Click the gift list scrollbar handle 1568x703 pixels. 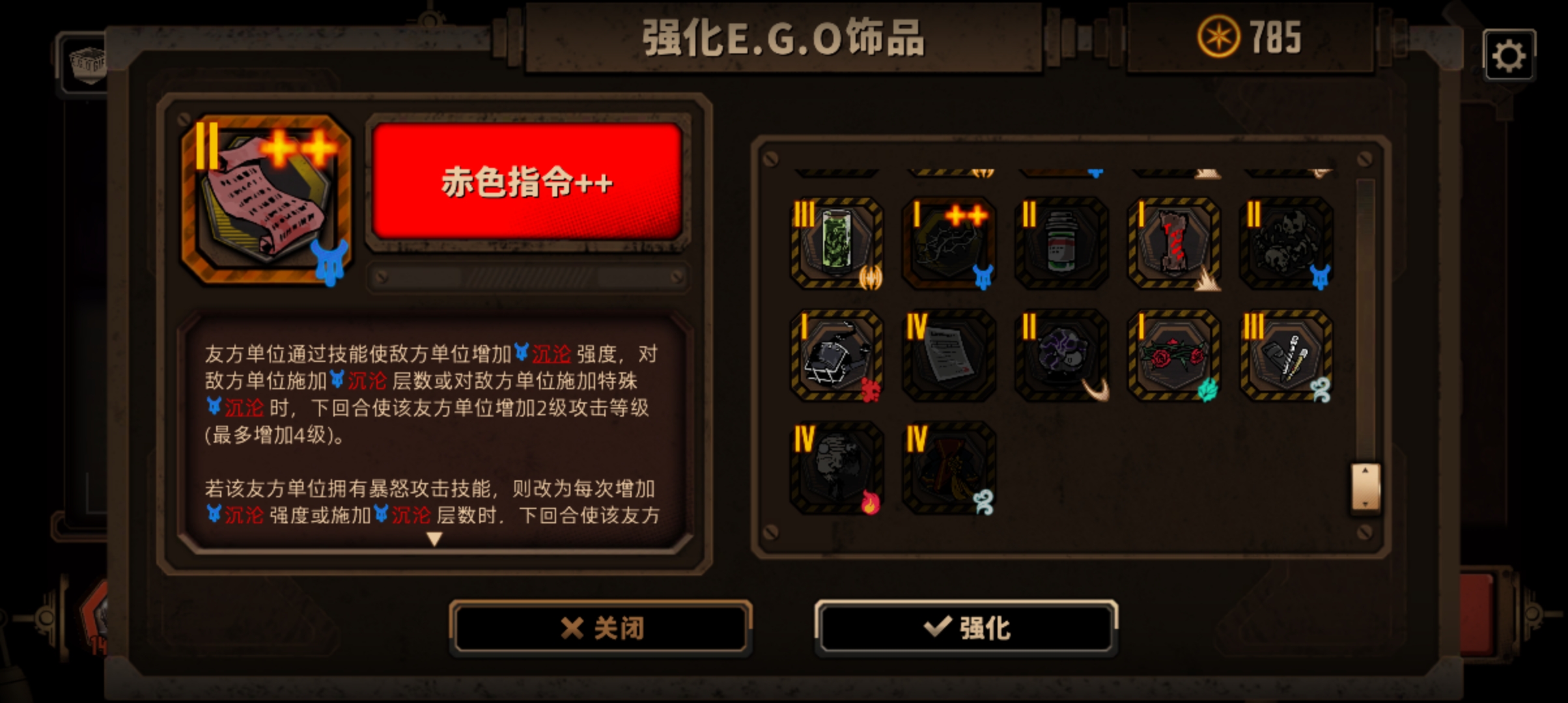tap(1365, 487)
